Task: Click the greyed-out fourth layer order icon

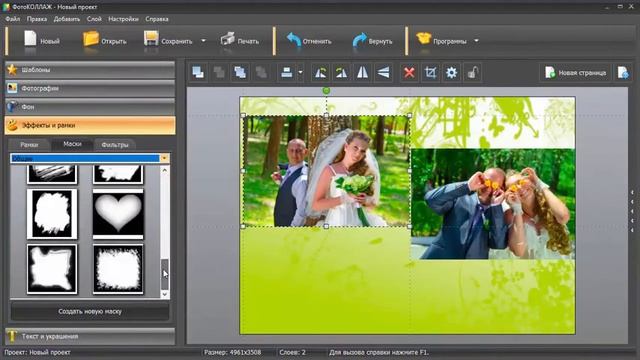Action: pos(261,73)
